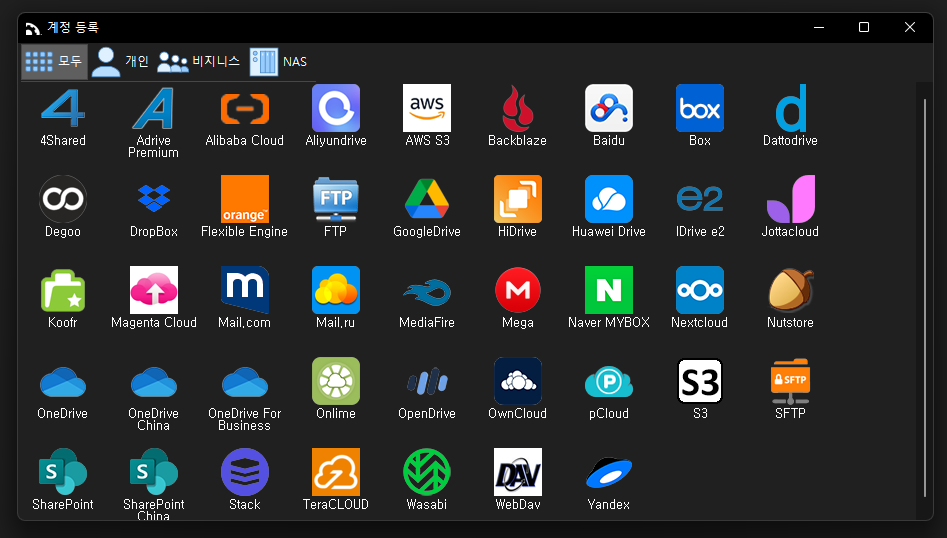The width and height of the screenshot is (947, 538).
Task: Minimize the 계정 등록 window
Action: [x=819, y=27]
